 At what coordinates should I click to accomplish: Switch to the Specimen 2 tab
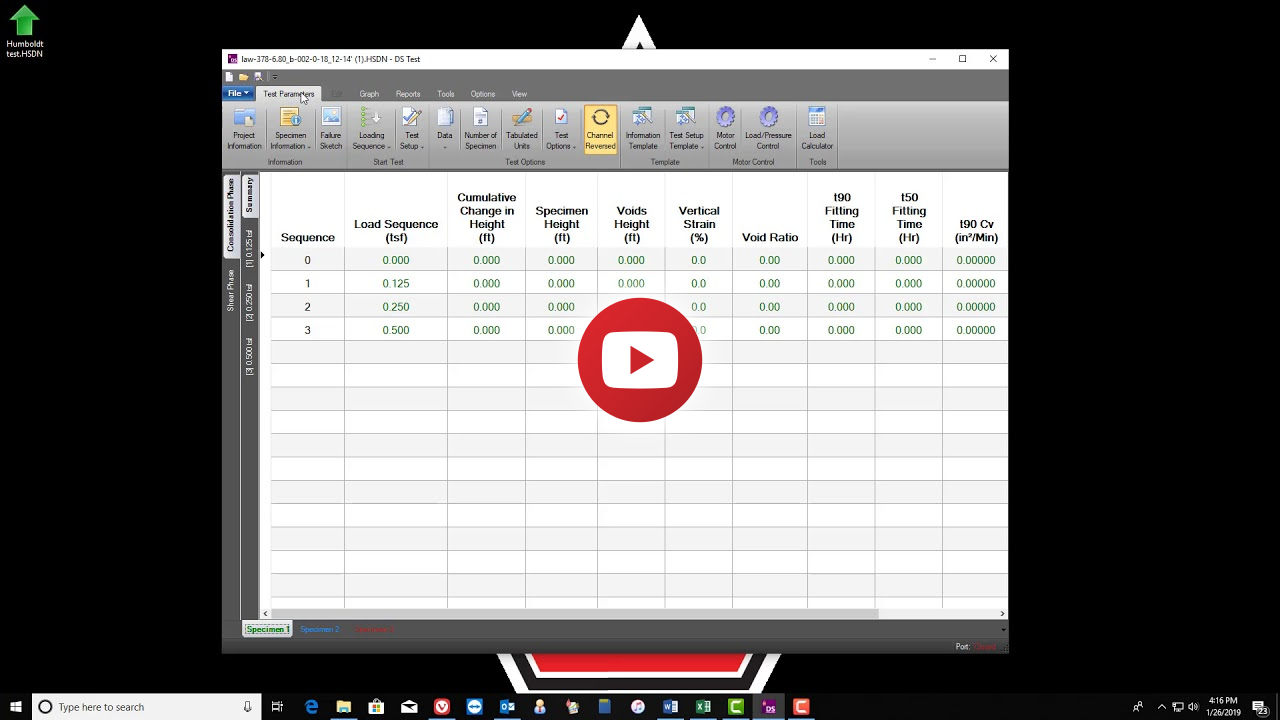[x=320, y=630]
